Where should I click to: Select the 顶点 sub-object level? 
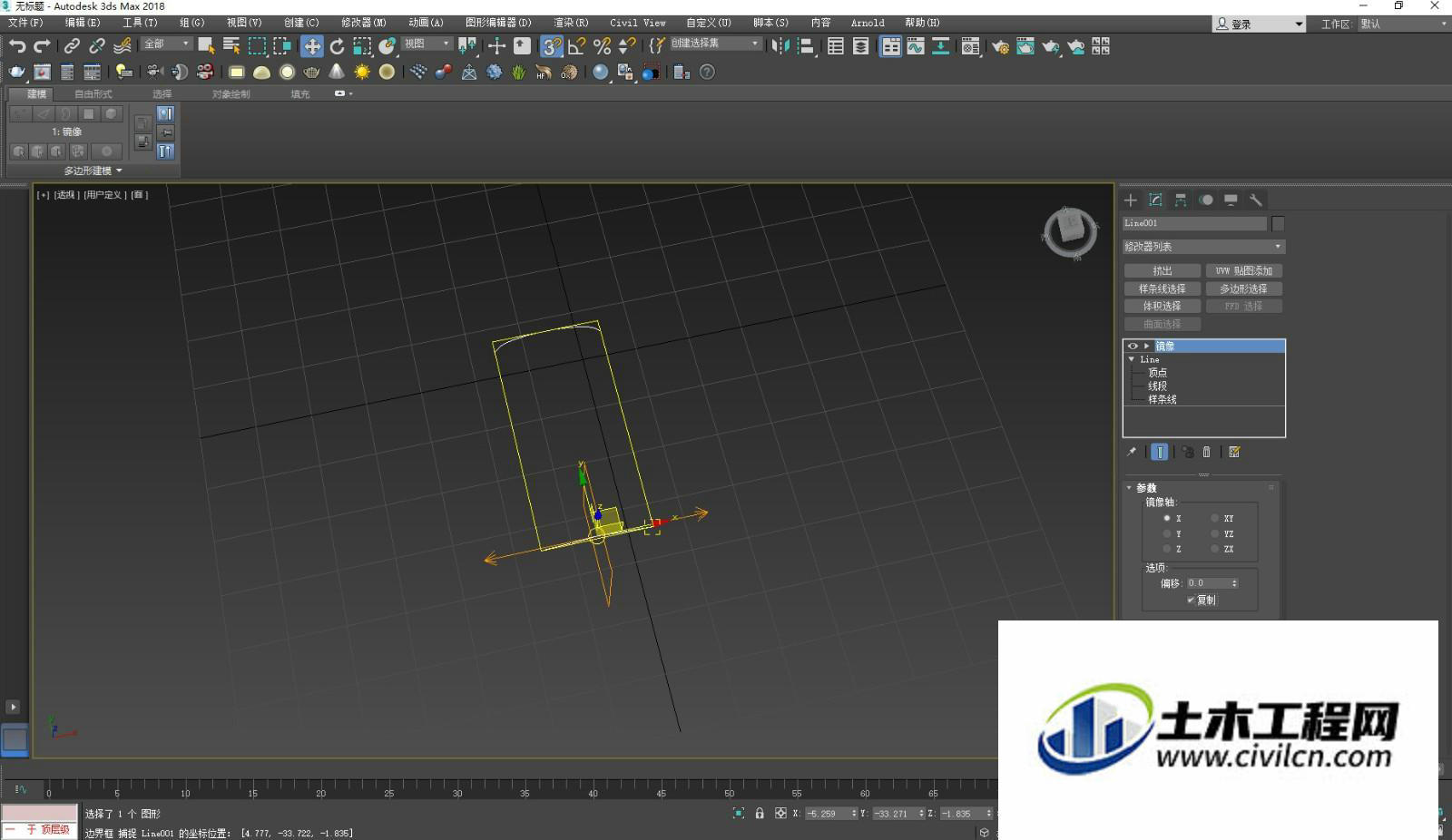1157,373
